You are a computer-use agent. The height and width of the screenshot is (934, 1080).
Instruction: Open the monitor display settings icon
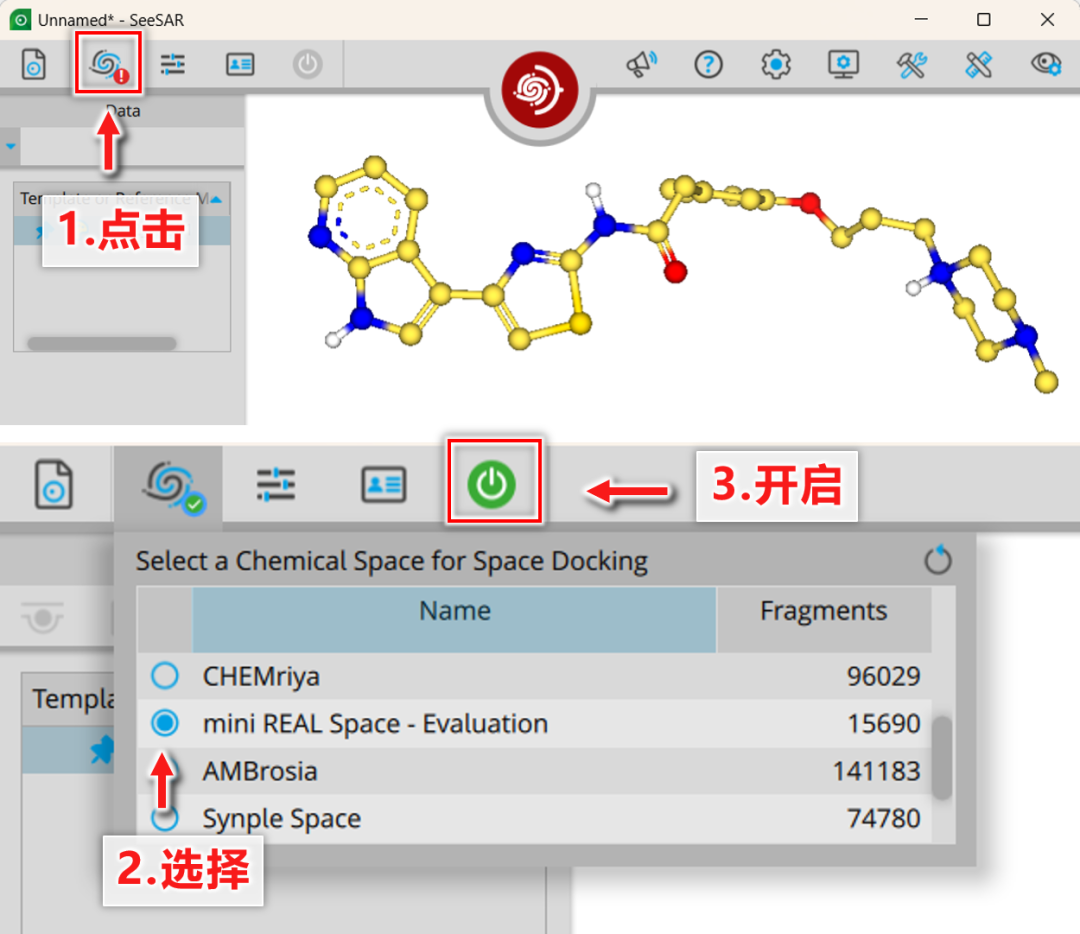tap(843, 65)
